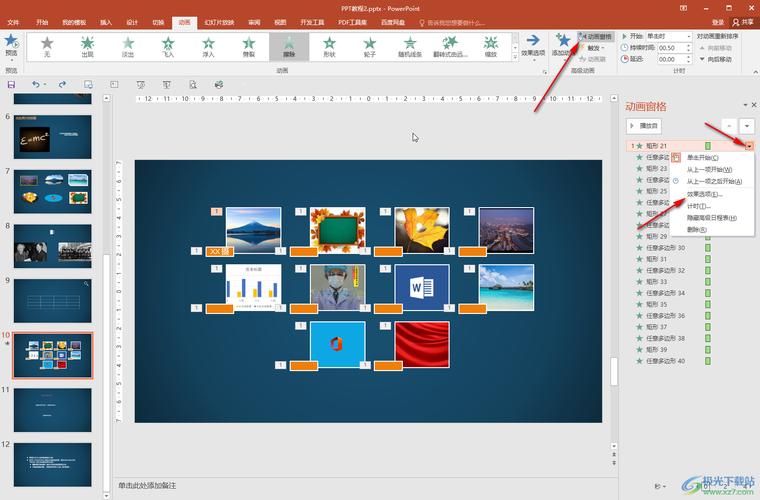This screenshot has height=500, width=760.
Task: Click Move Later (向后移动) reorder button
Action: pos(716,59)
